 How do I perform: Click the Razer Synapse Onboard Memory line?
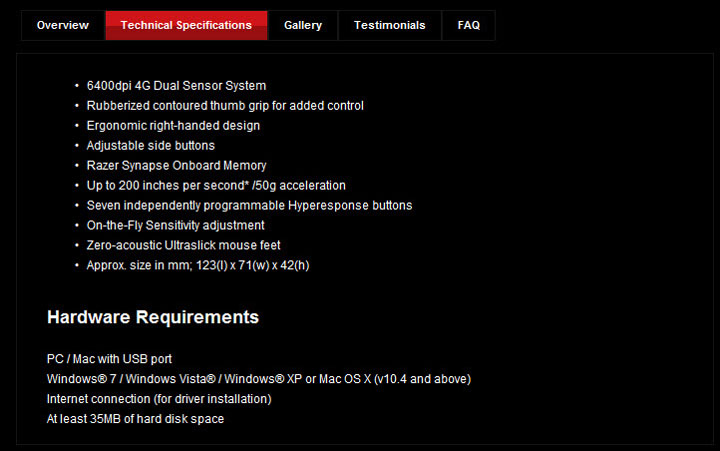click(176, 166)
